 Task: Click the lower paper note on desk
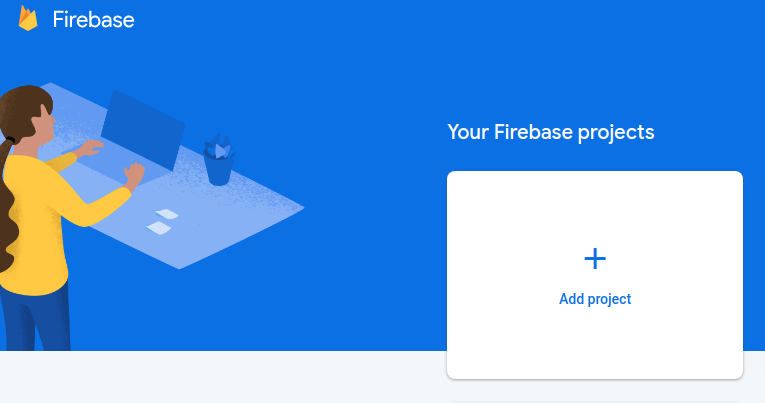pos(159,228)
